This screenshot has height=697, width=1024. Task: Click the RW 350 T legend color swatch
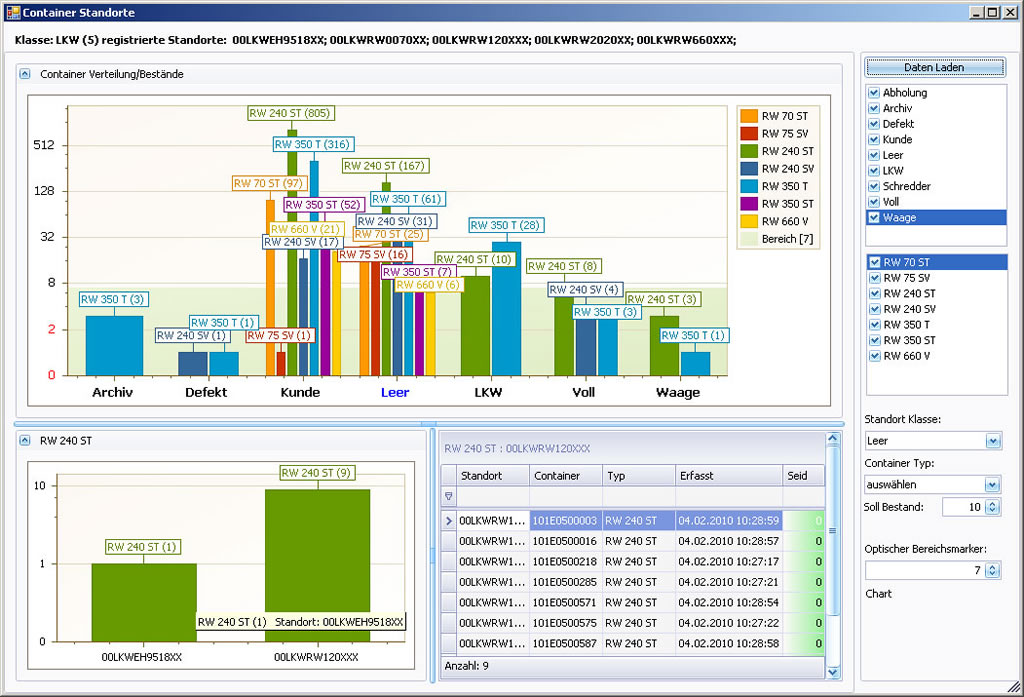click(749, 186)
